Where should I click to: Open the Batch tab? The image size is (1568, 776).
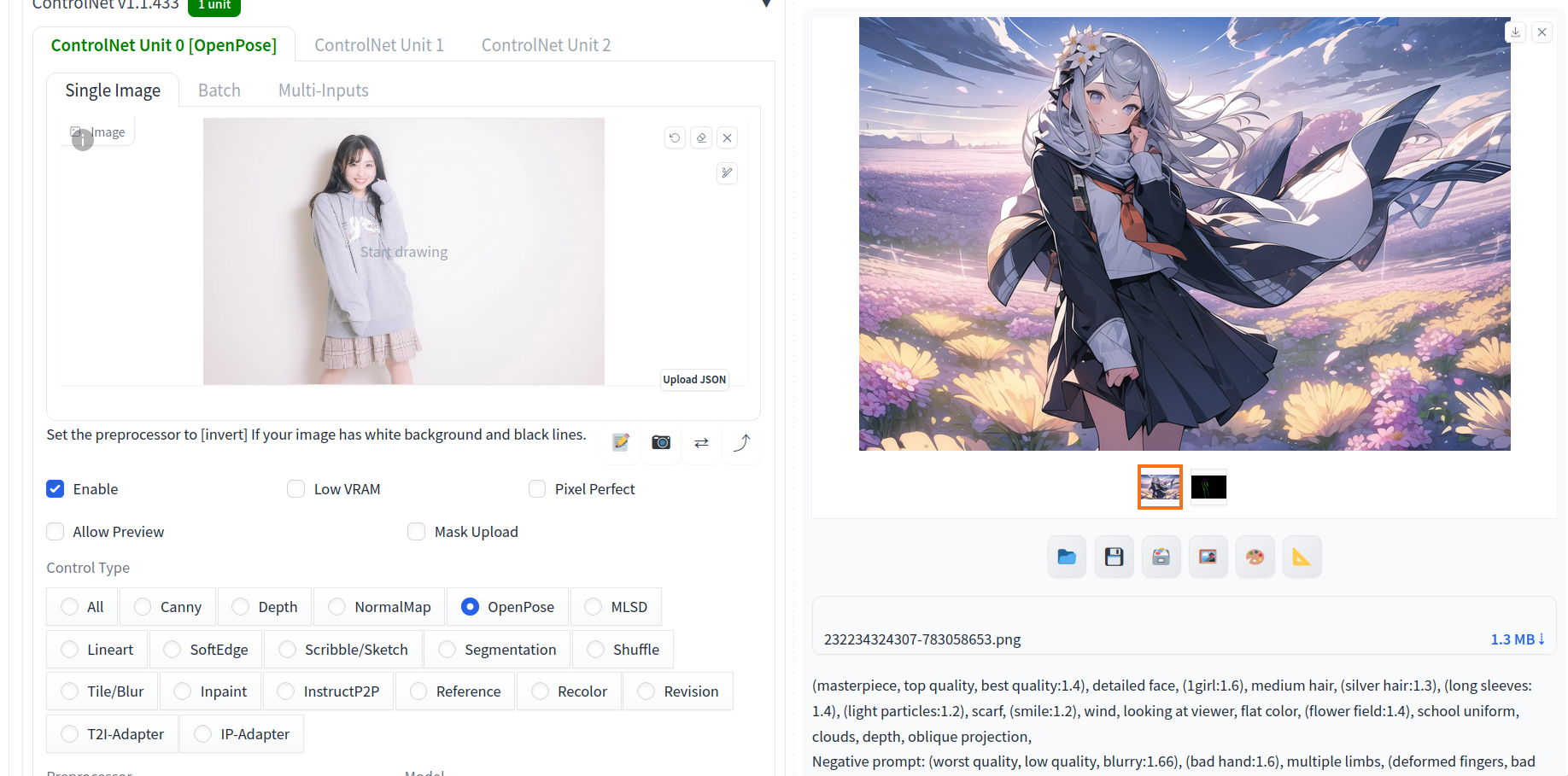(219, 90)
